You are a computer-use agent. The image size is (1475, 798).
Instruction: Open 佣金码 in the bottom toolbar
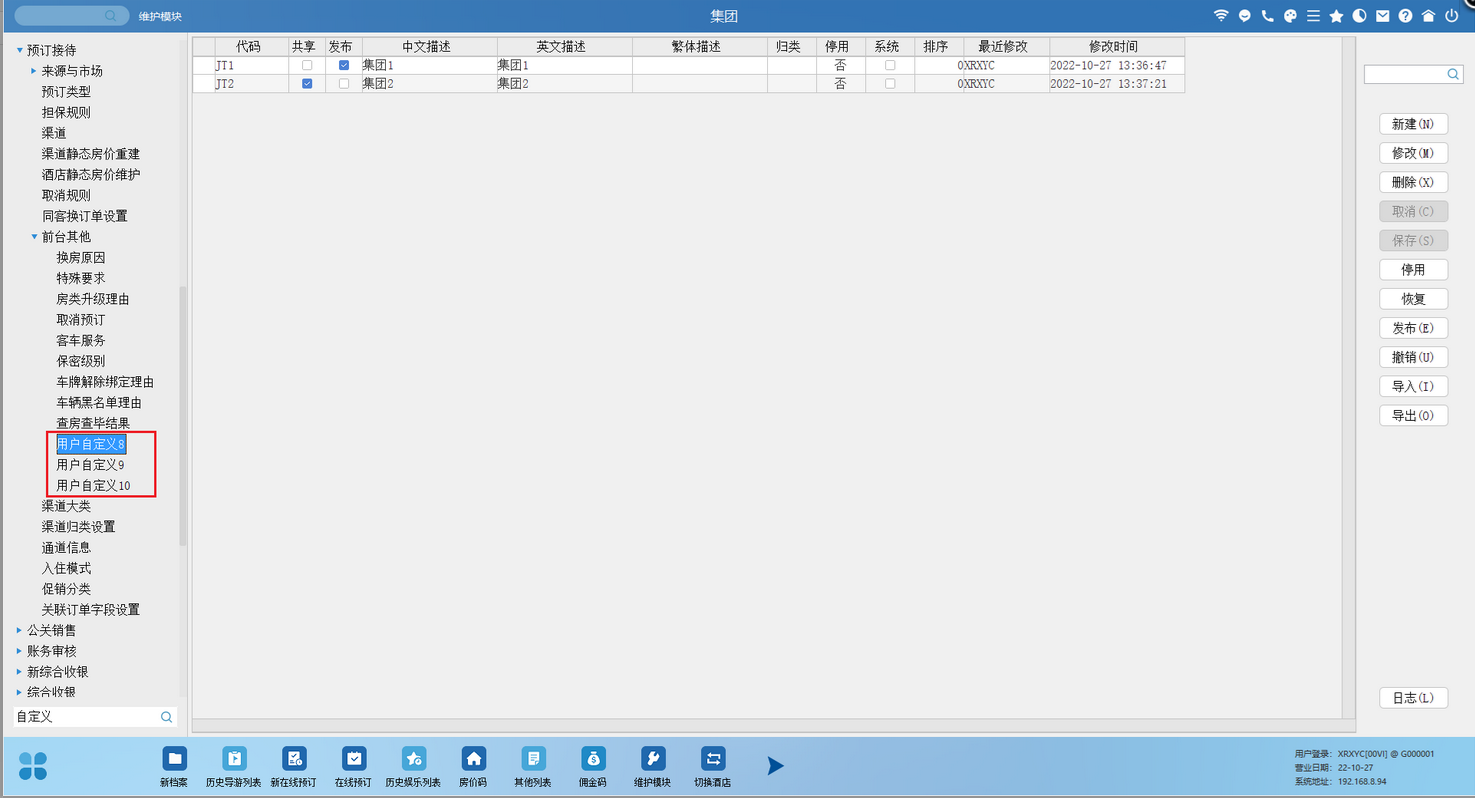pos(593,766)
